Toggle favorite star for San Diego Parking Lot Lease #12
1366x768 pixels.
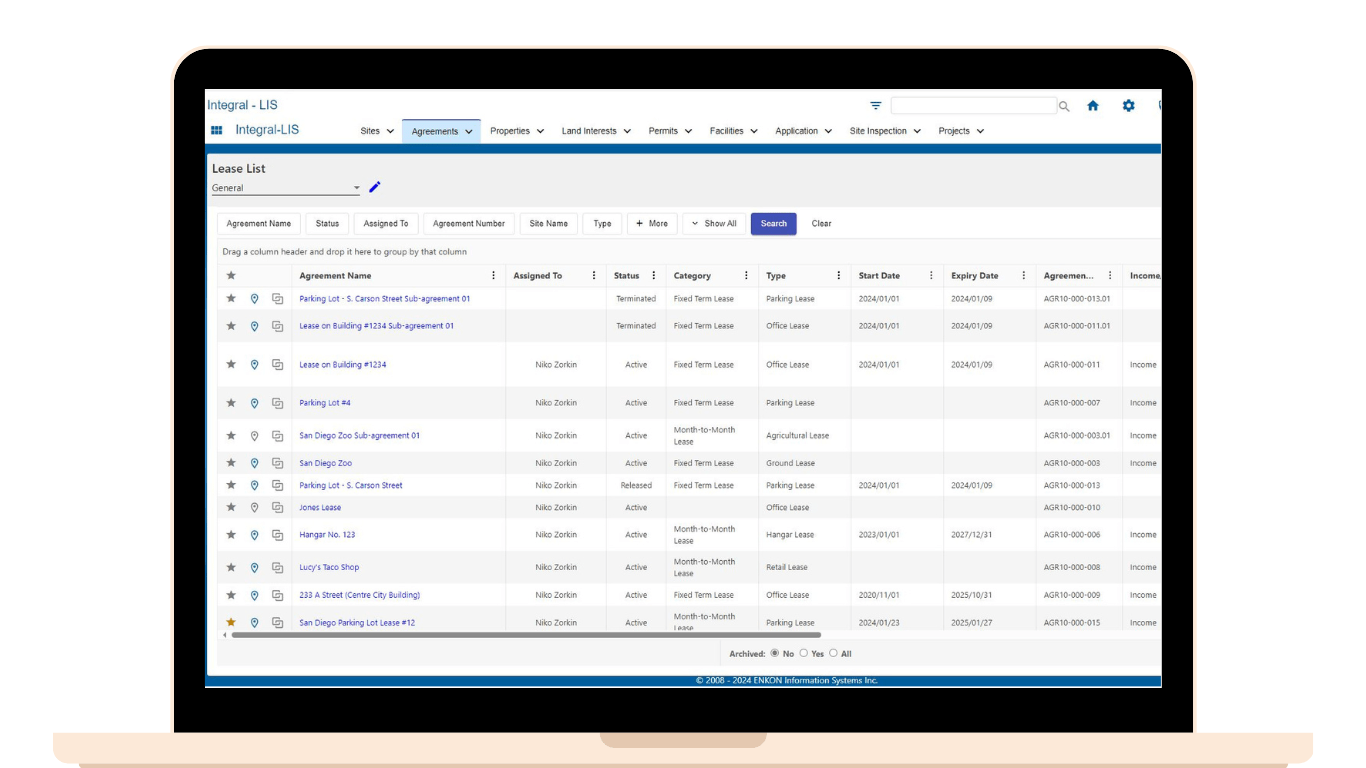coord(231,622)
